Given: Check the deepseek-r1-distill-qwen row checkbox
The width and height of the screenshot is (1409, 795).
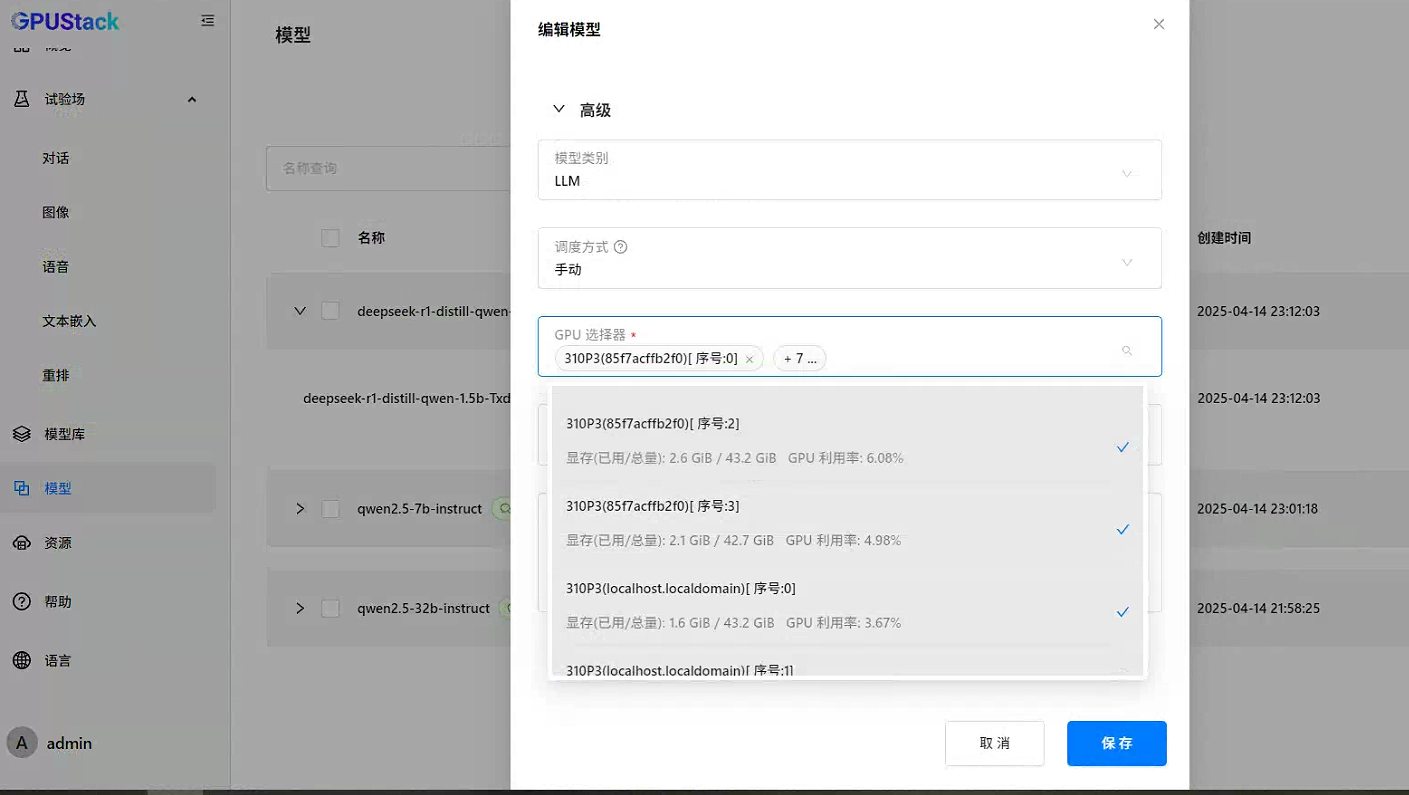Looking at the screenshot, I should [330, 311].
